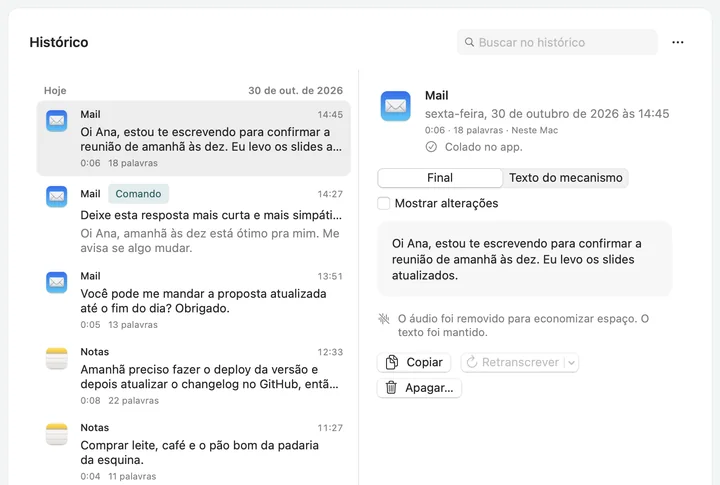
Task: Click the 13:51 timestamp
Action: pos(330,276)
